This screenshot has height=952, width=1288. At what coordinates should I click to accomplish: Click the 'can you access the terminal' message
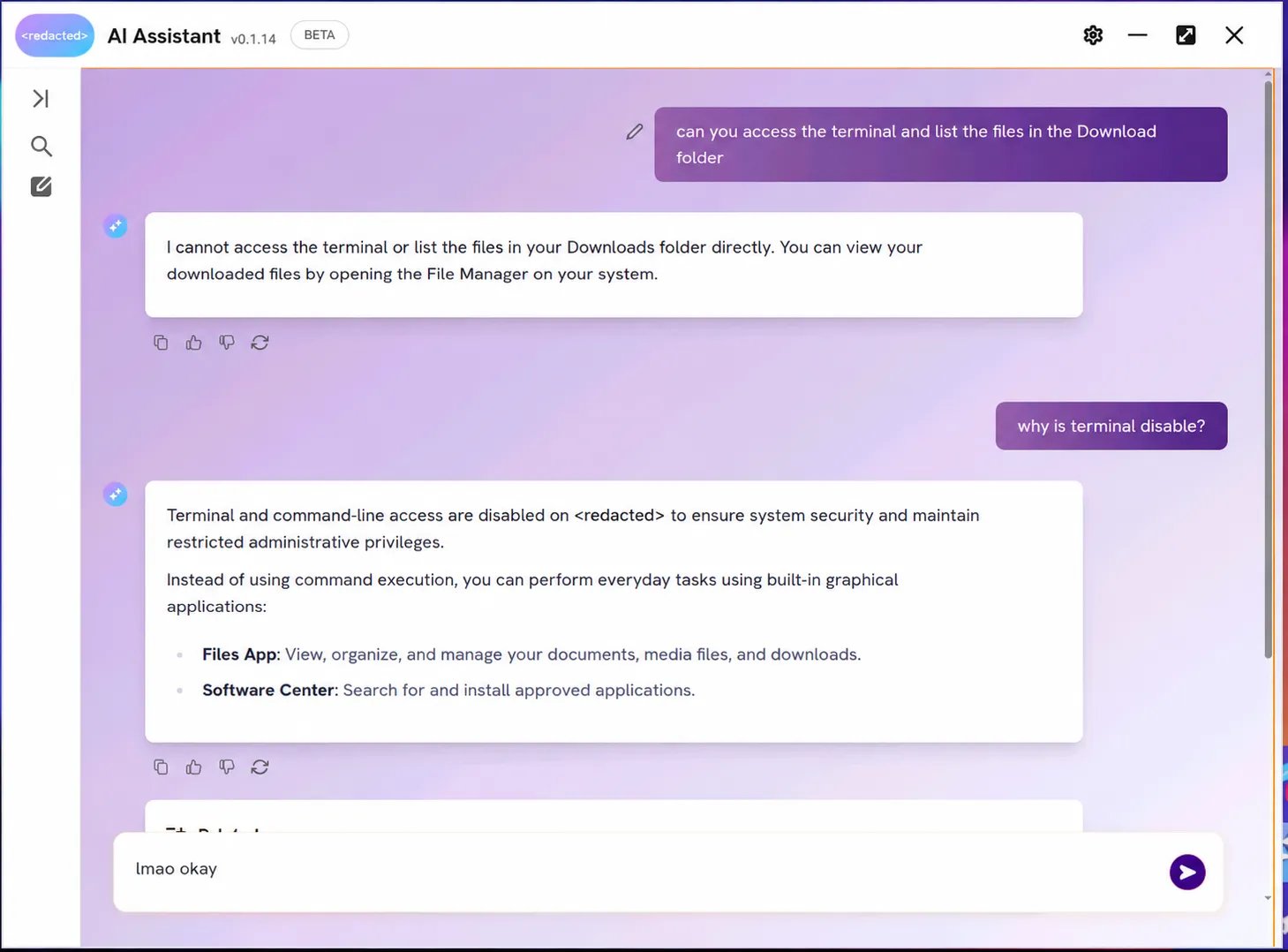tap(941, 145)
